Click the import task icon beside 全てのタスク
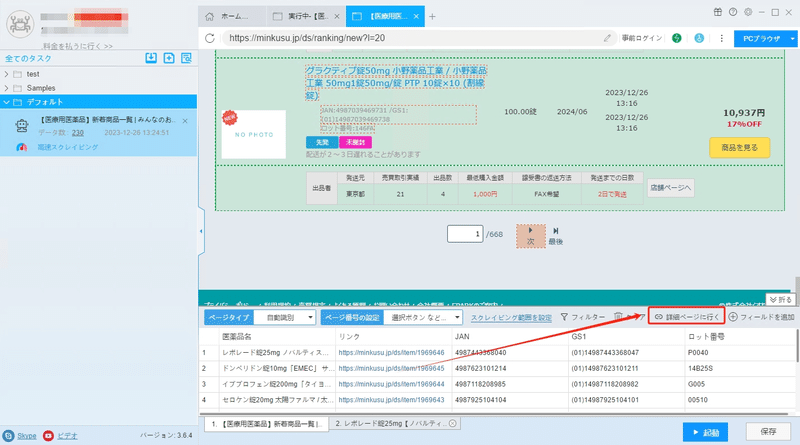The width and height of the screenshot is (800, 445). point(151,58)
